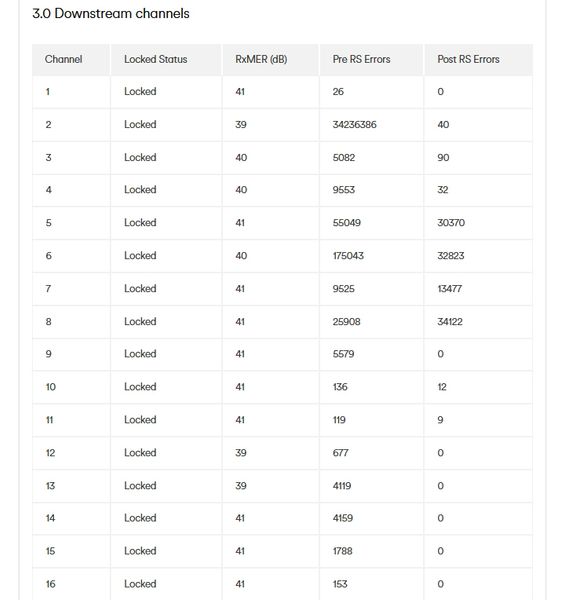Click Pre RS Errors value 34236386
This screenshot has width=565, height=600.
click(354, 124)
